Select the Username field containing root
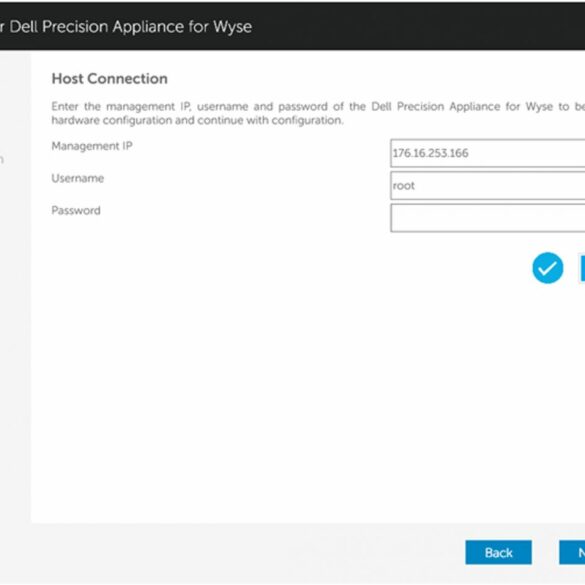This screenshot has width=585, height=585. coord(488,185)
